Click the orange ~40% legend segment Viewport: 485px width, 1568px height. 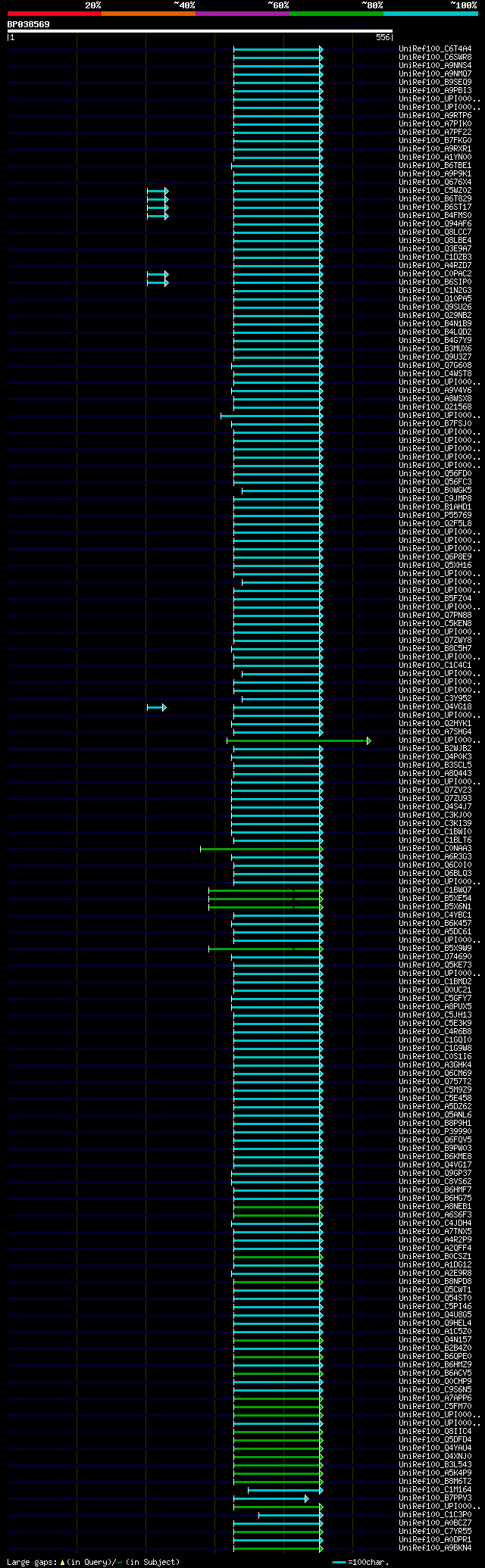tap(149, 13)
